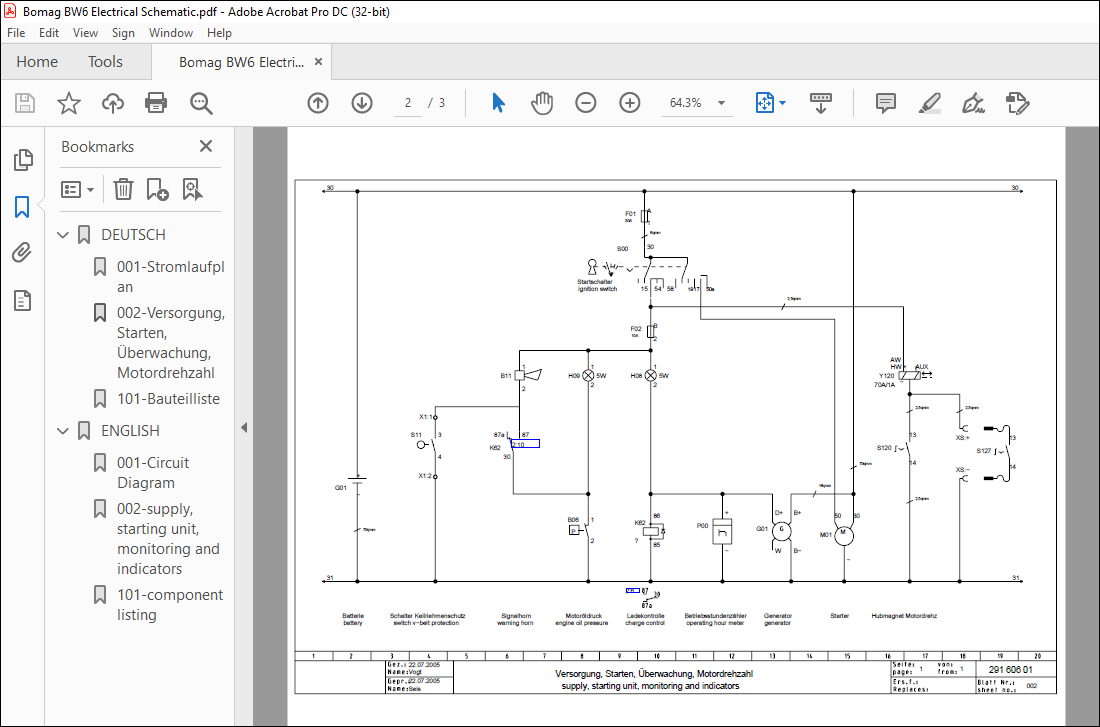Open bookmark 002-Versorgung, Starten
Image resolution: width=1100 pixels, height=727 pixels.
pos(170,342)
